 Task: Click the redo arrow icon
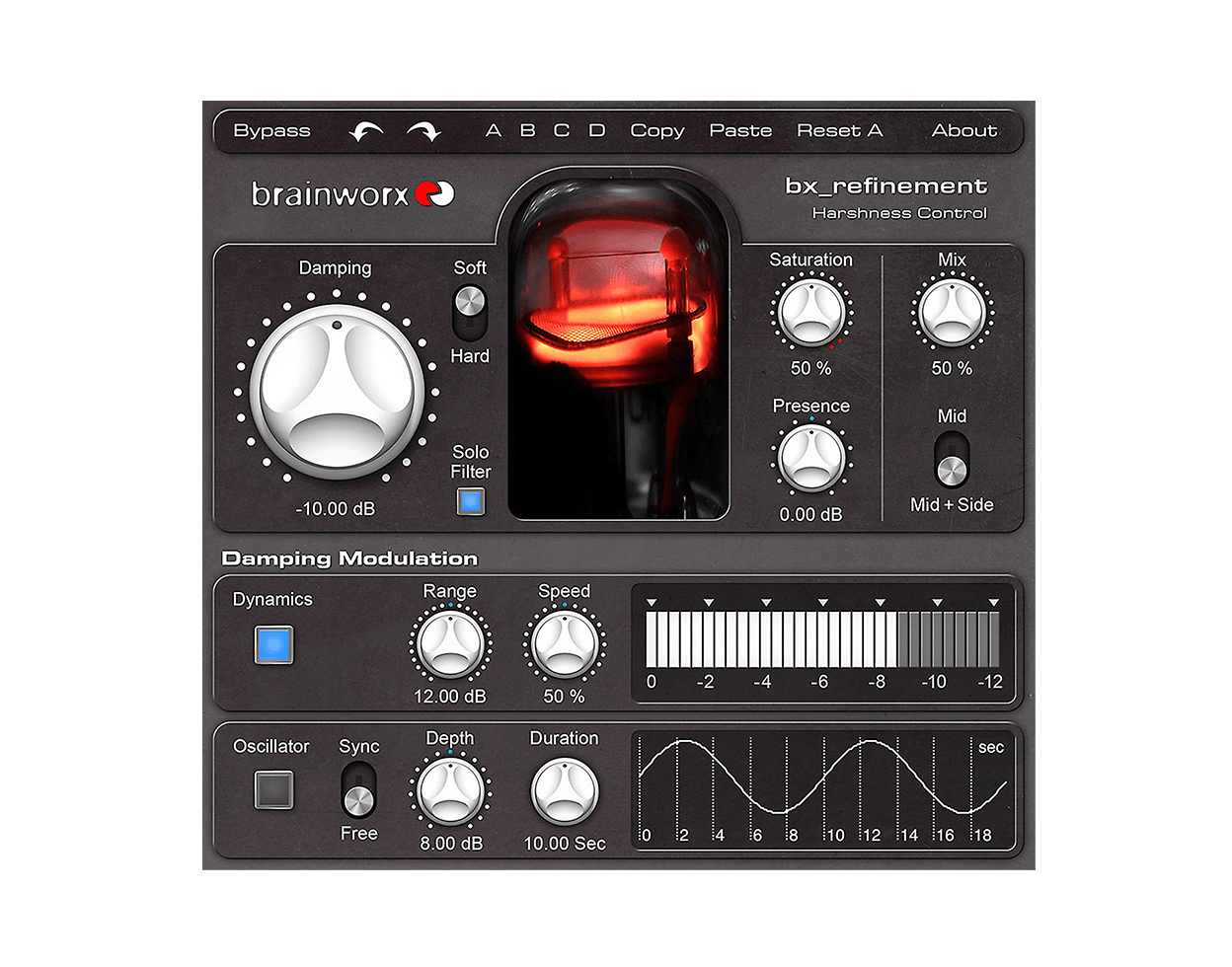tap(424, 130)
